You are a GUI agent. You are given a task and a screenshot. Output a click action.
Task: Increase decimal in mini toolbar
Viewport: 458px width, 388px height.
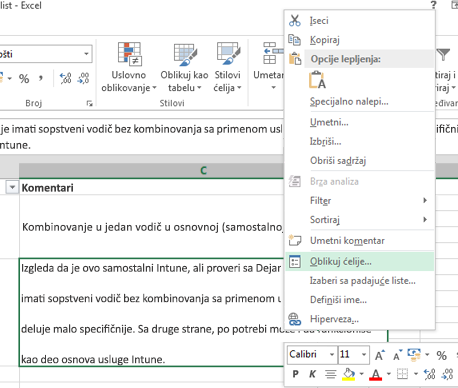click(x=429, y=374)
